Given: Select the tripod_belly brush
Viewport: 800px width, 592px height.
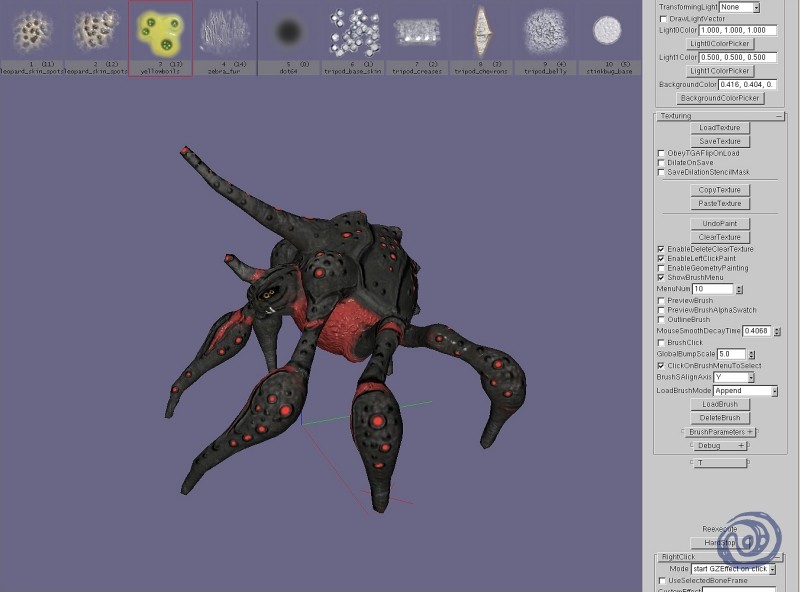Looking at the screenshot, I should [x=545, y=38].
